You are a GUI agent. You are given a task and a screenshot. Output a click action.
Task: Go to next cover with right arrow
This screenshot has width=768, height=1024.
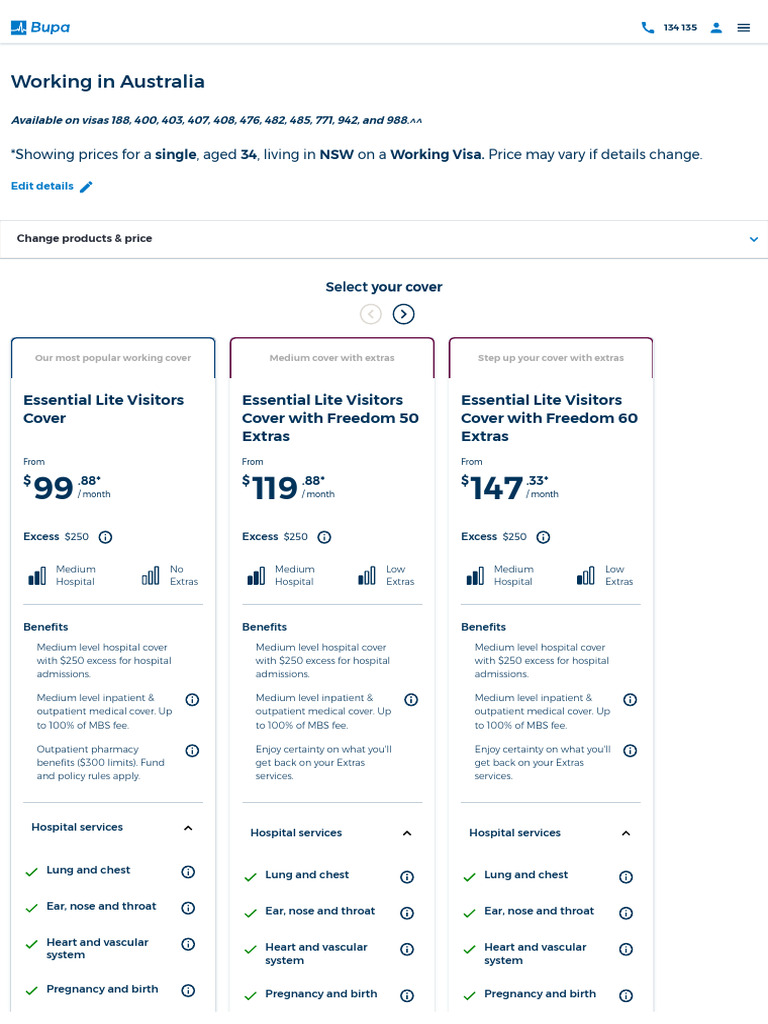[x=404, y=314]
